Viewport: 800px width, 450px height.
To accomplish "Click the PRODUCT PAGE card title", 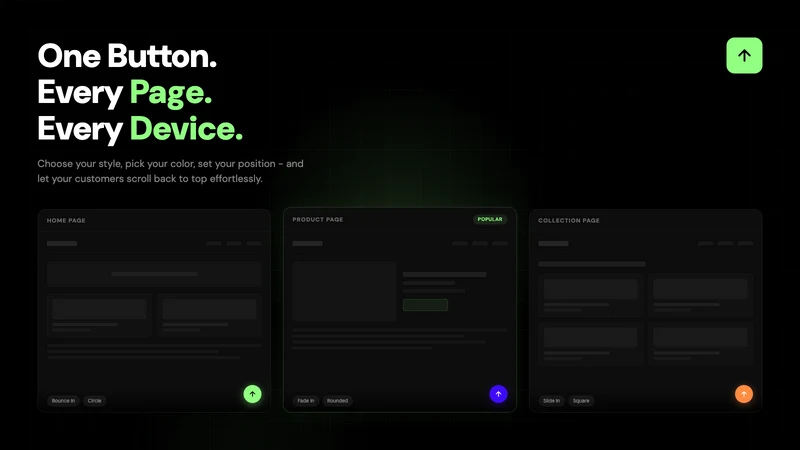I will pos(318,219).
